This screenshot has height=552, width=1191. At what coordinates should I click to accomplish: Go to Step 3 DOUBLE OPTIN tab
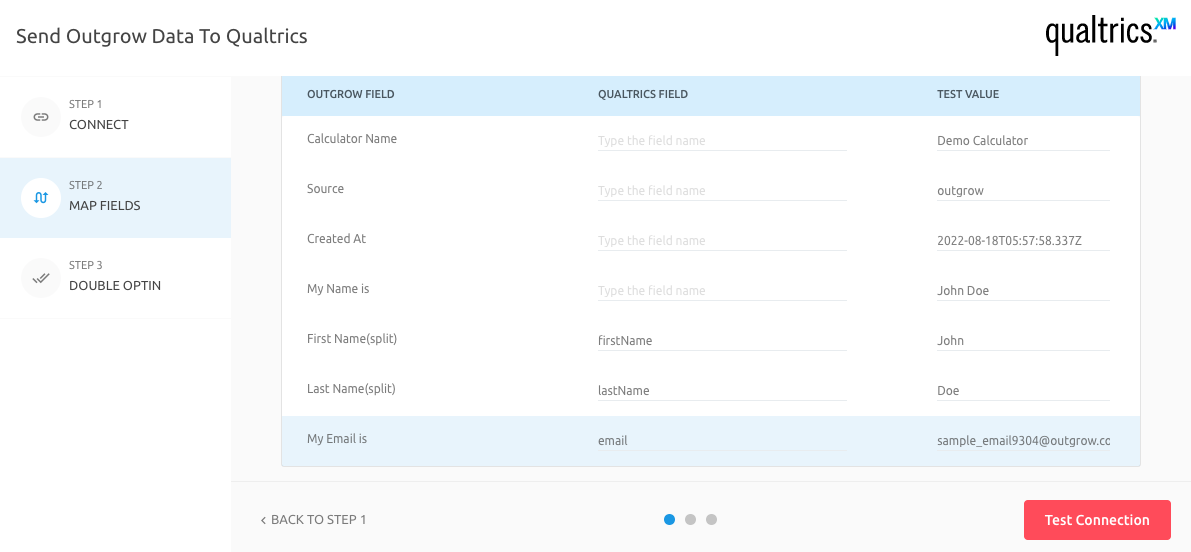click(115, 278)
